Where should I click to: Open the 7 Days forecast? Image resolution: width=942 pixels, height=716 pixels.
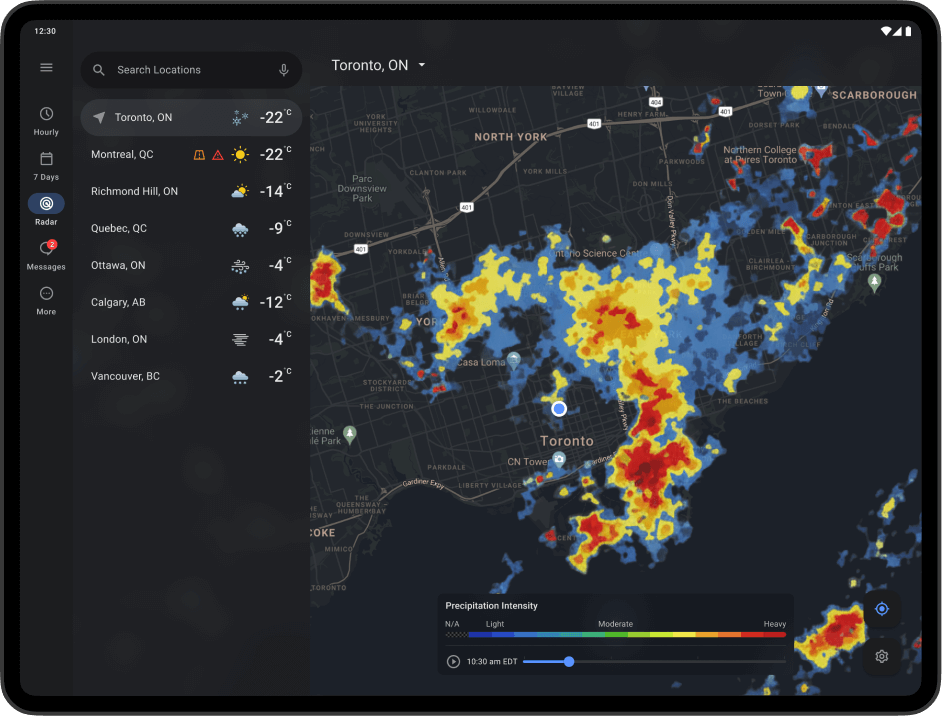[46, 165]
